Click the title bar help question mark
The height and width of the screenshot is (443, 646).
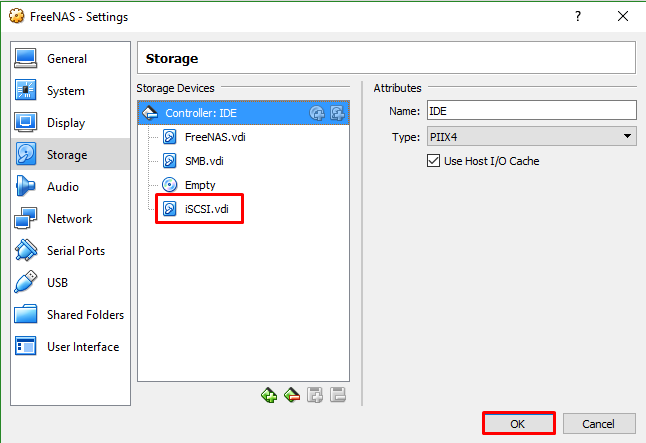577,17
